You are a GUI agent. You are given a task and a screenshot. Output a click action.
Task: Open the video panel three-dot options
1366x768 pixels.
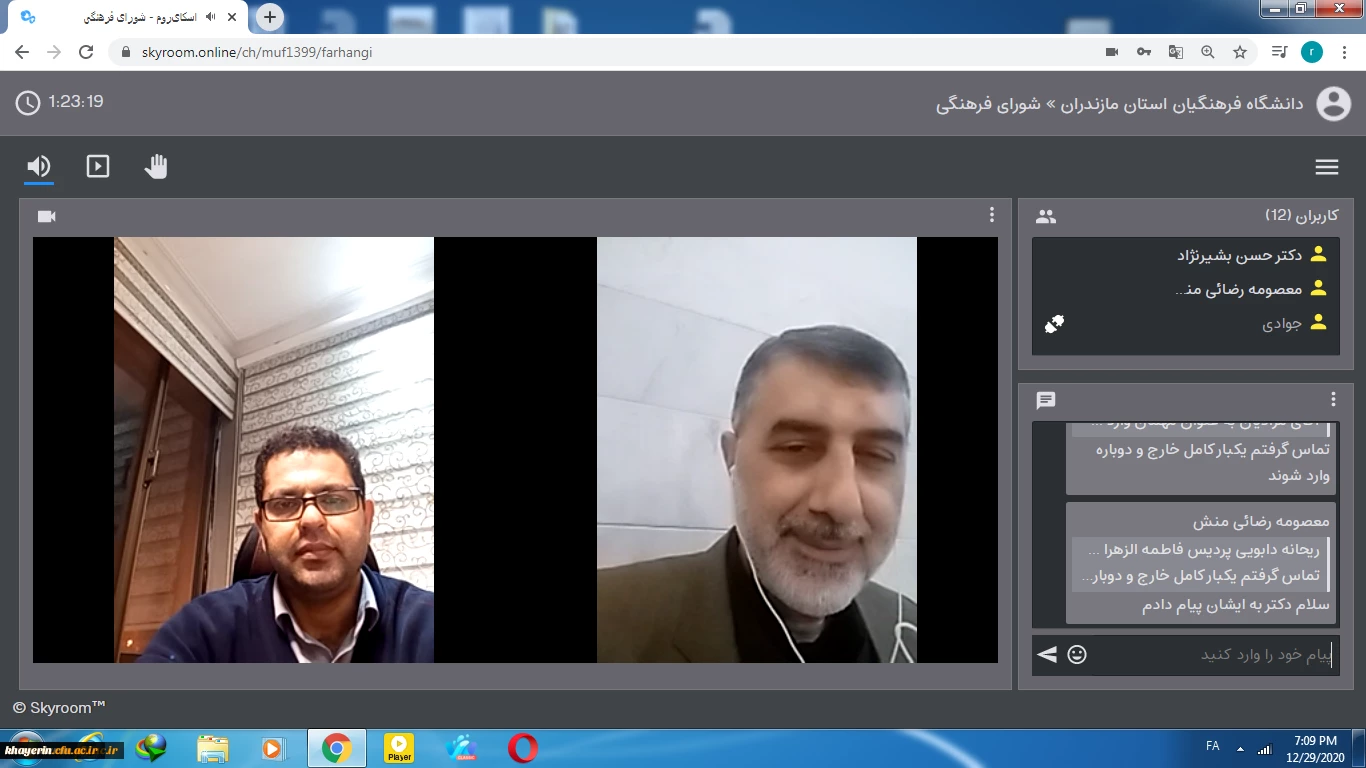[991, 215]
